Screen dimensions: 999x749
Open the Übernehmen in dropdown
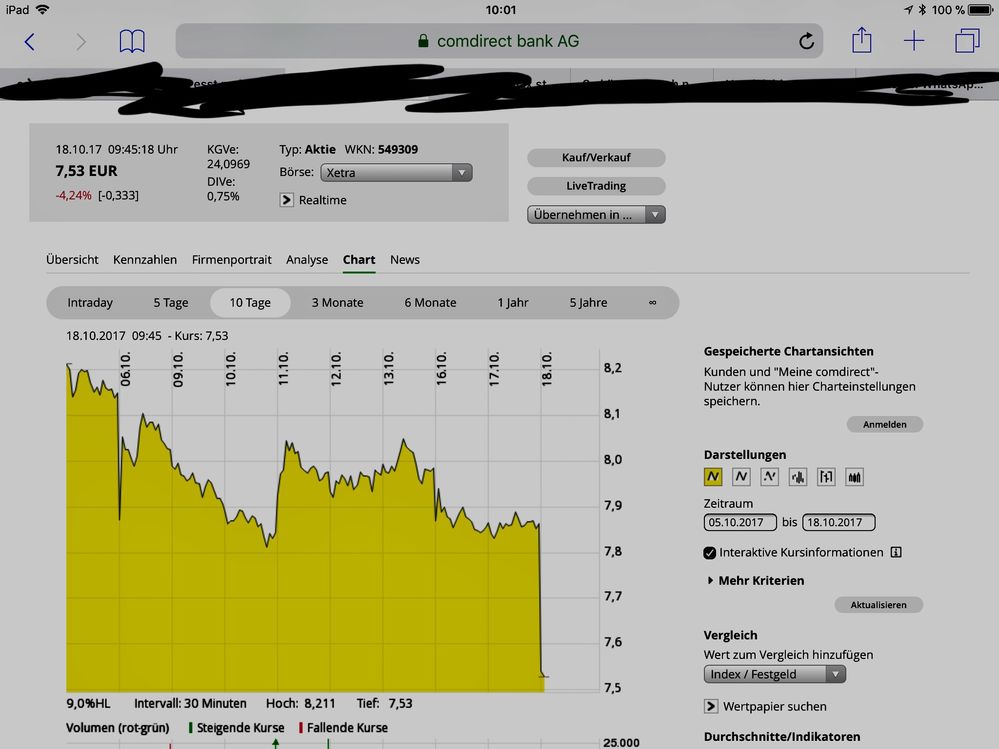596,214
